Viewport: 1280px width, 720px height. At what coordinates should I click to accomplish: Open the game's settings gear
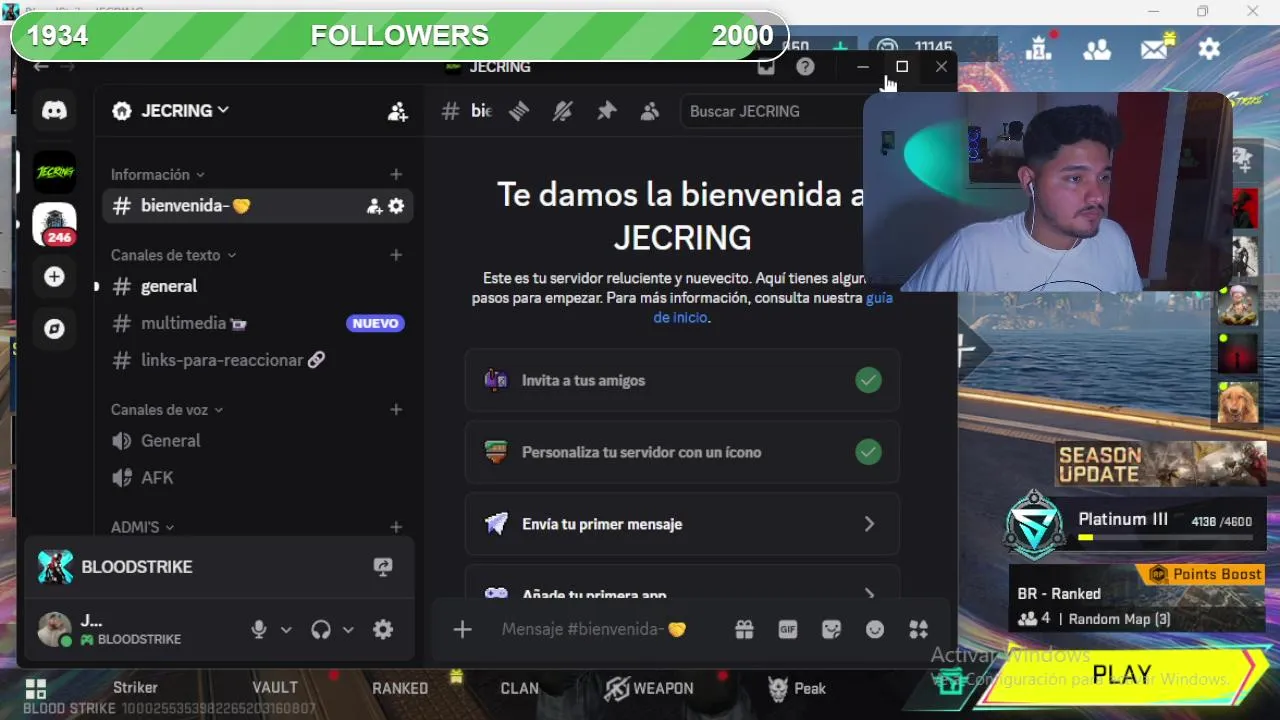coord(1209,48)
